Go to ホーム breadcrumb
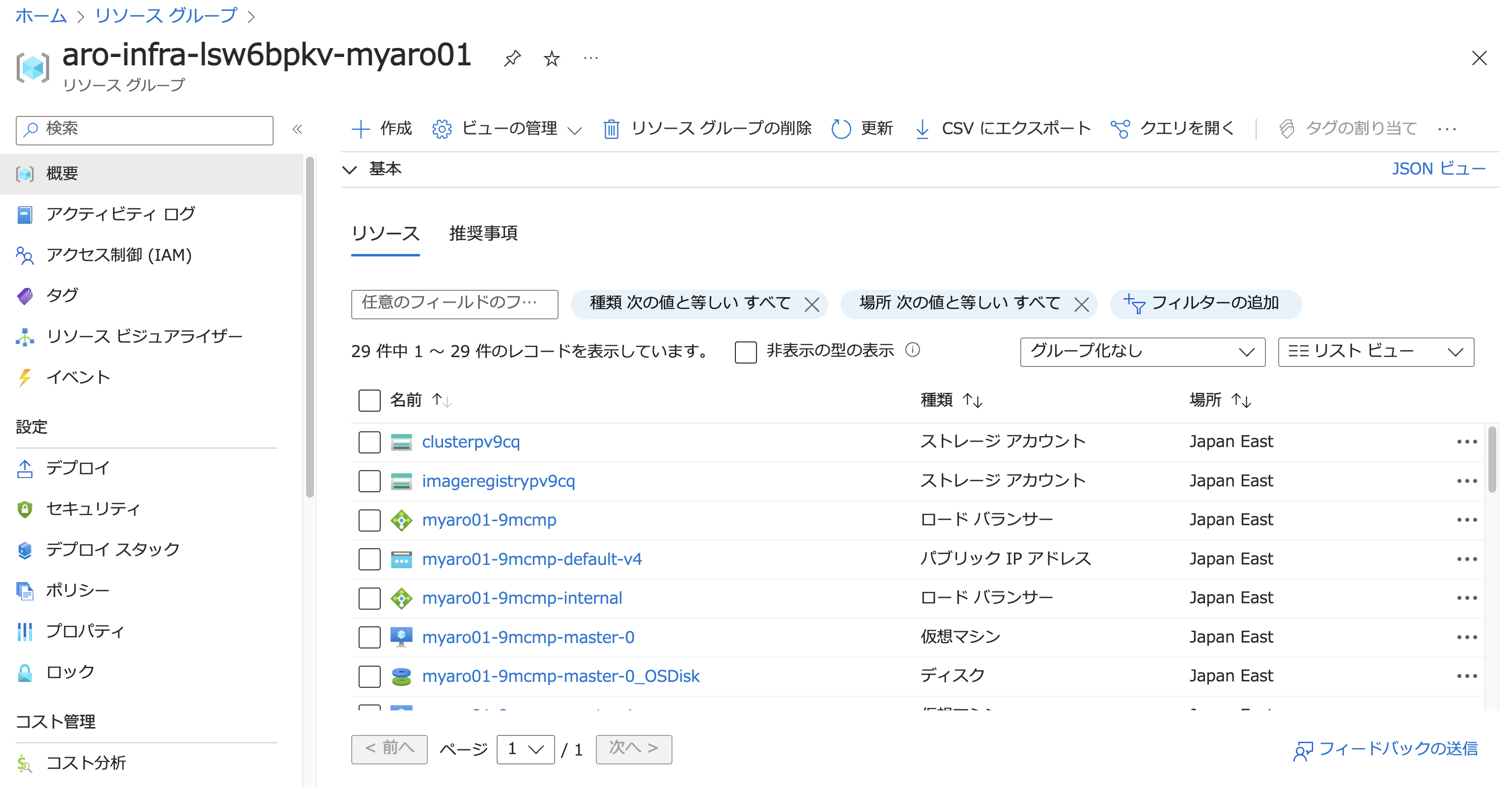1512x787 pixels. (40, 15)
